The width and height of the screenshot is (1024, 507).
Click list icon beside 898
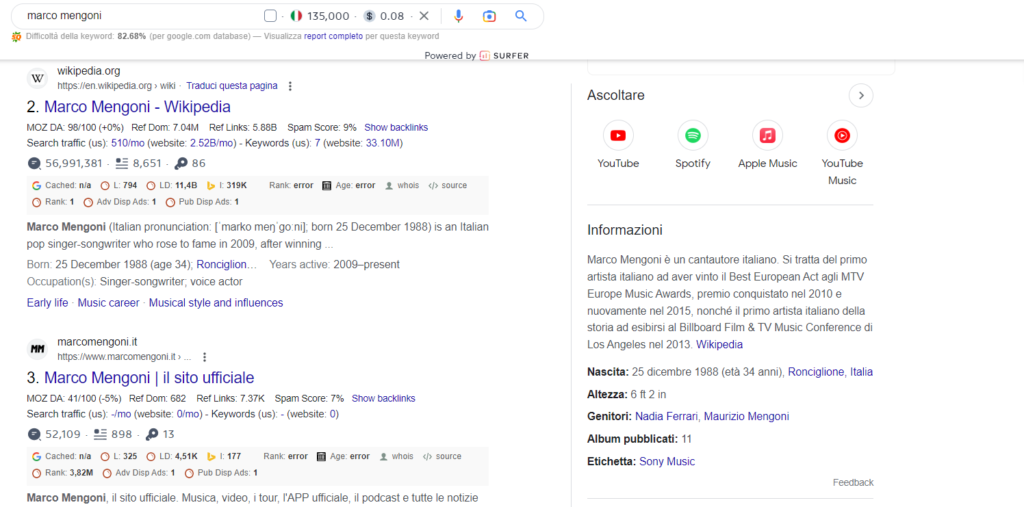point(100,434)
